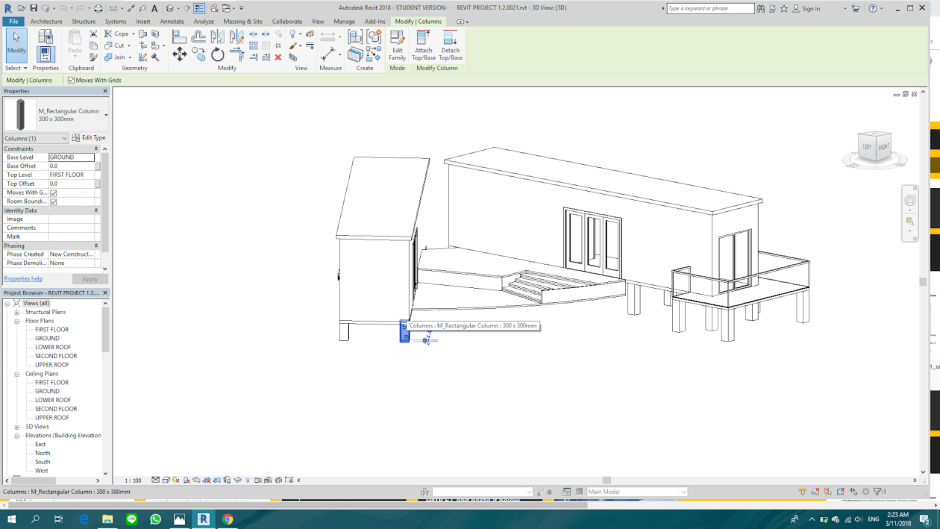The height and width of the screenshot is (529, 940).
Task: Open the Architecture ribbon tab
Action: click(46, 21)
